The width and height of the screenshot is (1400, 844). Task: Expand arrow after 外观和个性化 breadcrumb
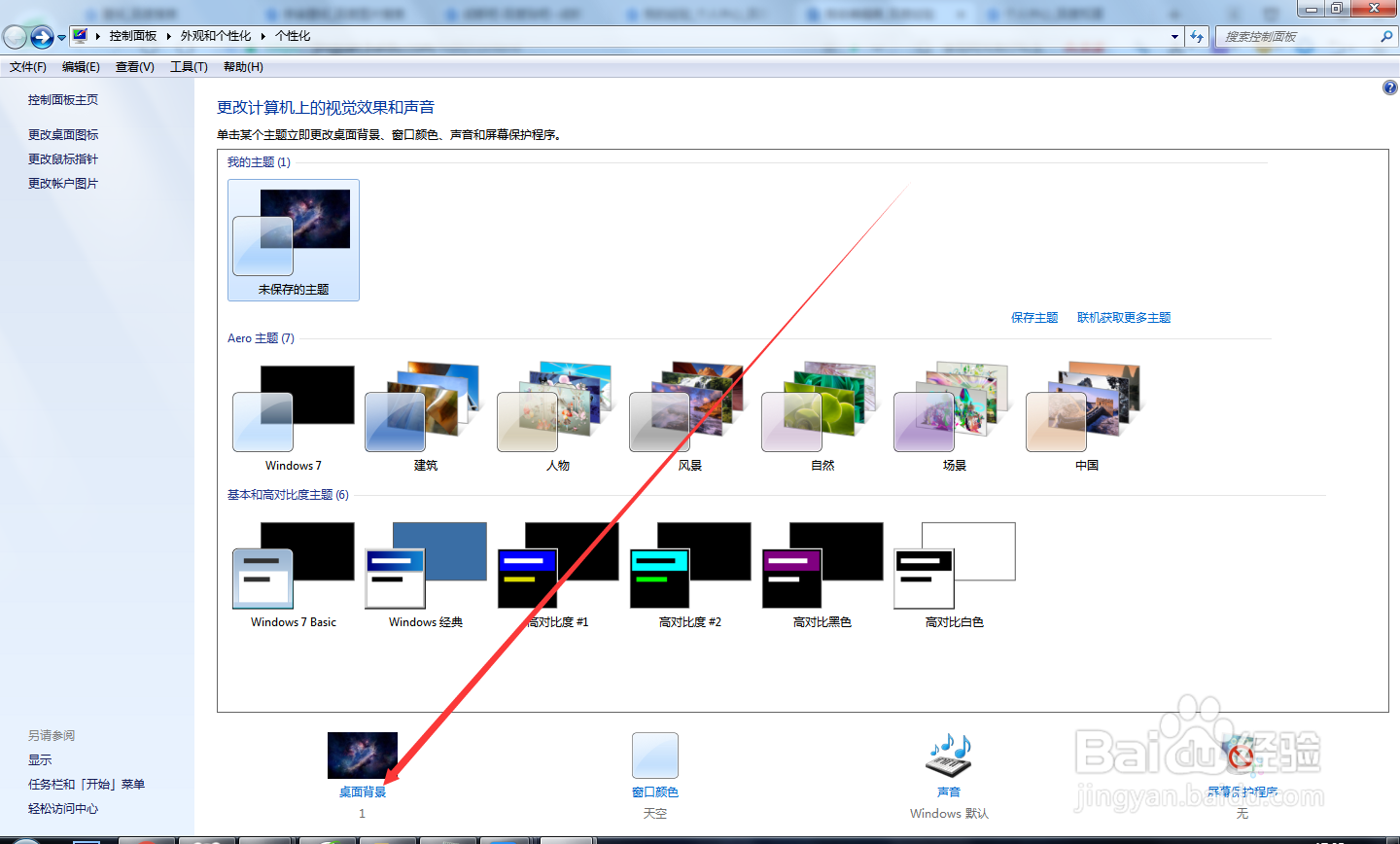262,36
